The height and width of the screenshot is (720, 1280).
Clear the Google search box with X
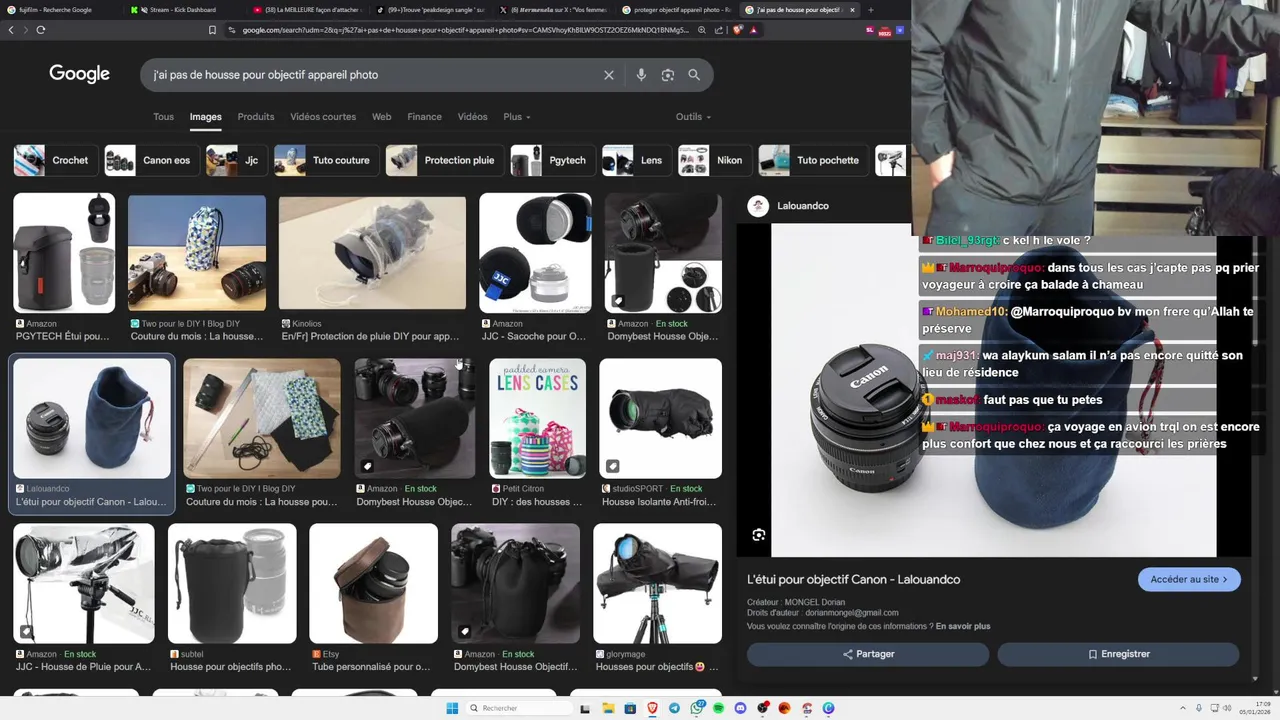(608, 75)
